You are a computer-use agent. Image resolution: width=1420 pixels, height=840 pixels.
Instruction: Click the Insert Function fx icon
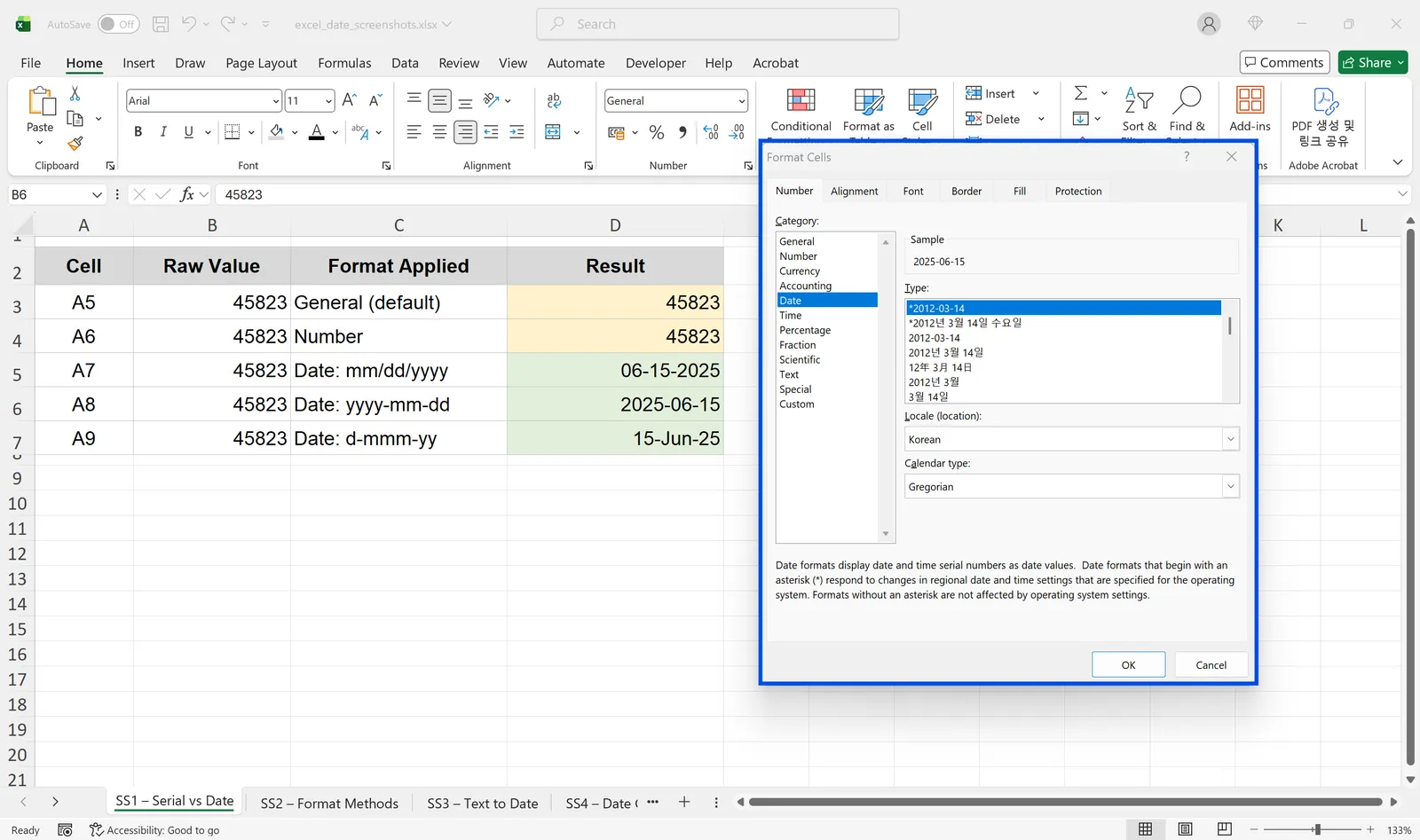pyautogui.click(x=186, y=194)
